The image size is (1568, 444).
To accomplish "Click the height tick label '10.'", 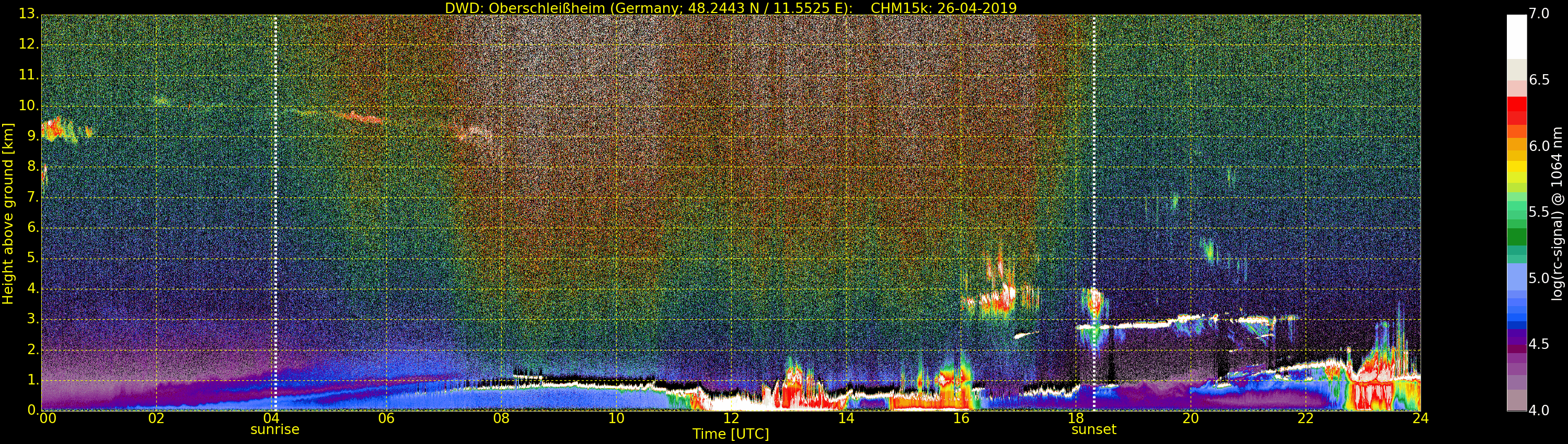I will pos(29,105).
